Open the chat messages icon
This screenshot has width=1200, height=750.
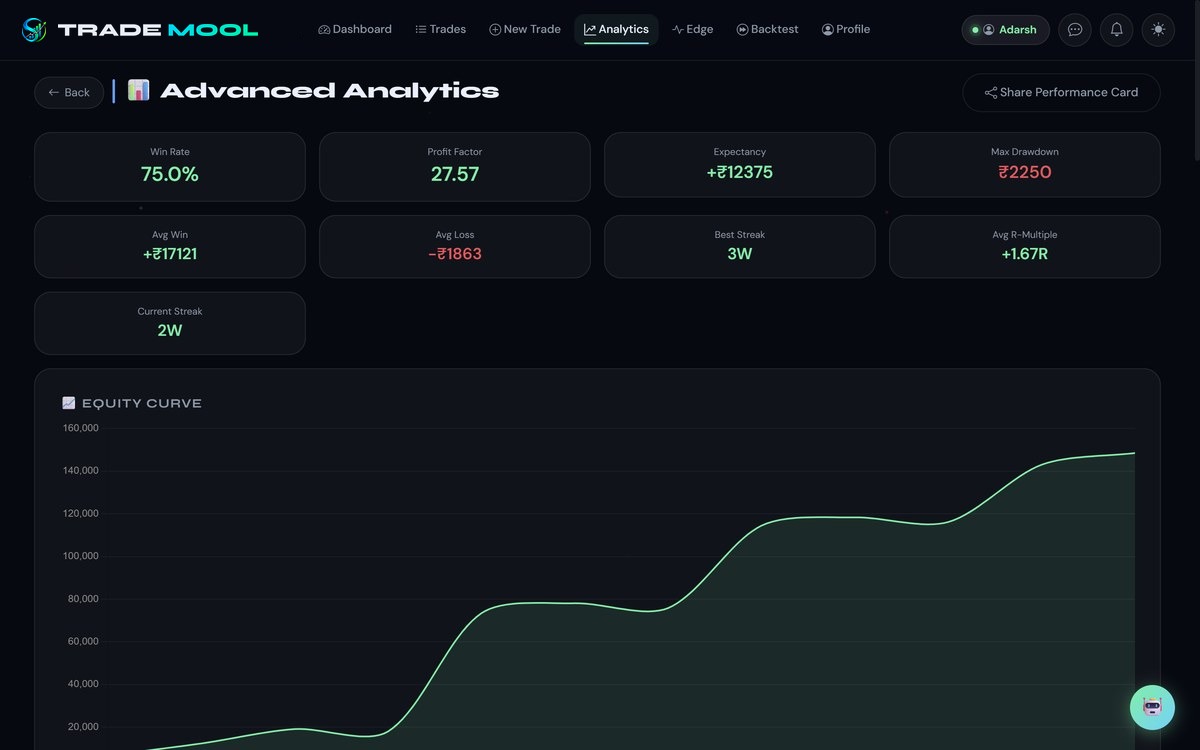click(x=1075, y=30)
